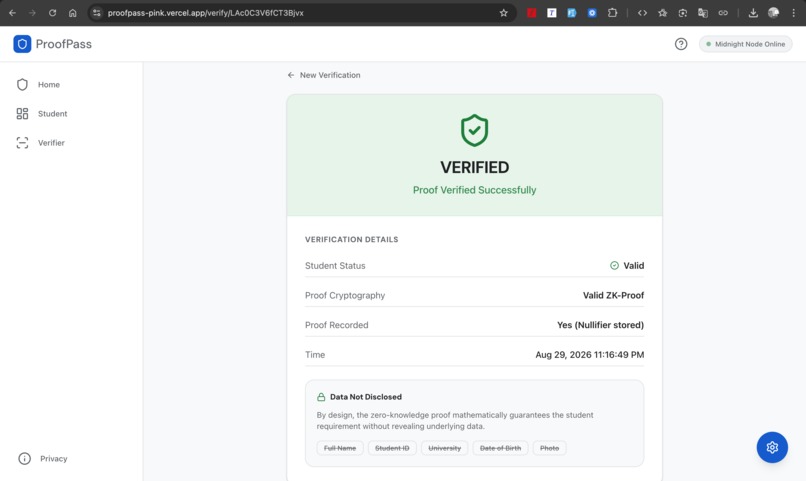Image resolution: width=806 pixels, height=481 pixels.
Task: Click the large 'VERIFIED' heading
Action: point(474,167)
